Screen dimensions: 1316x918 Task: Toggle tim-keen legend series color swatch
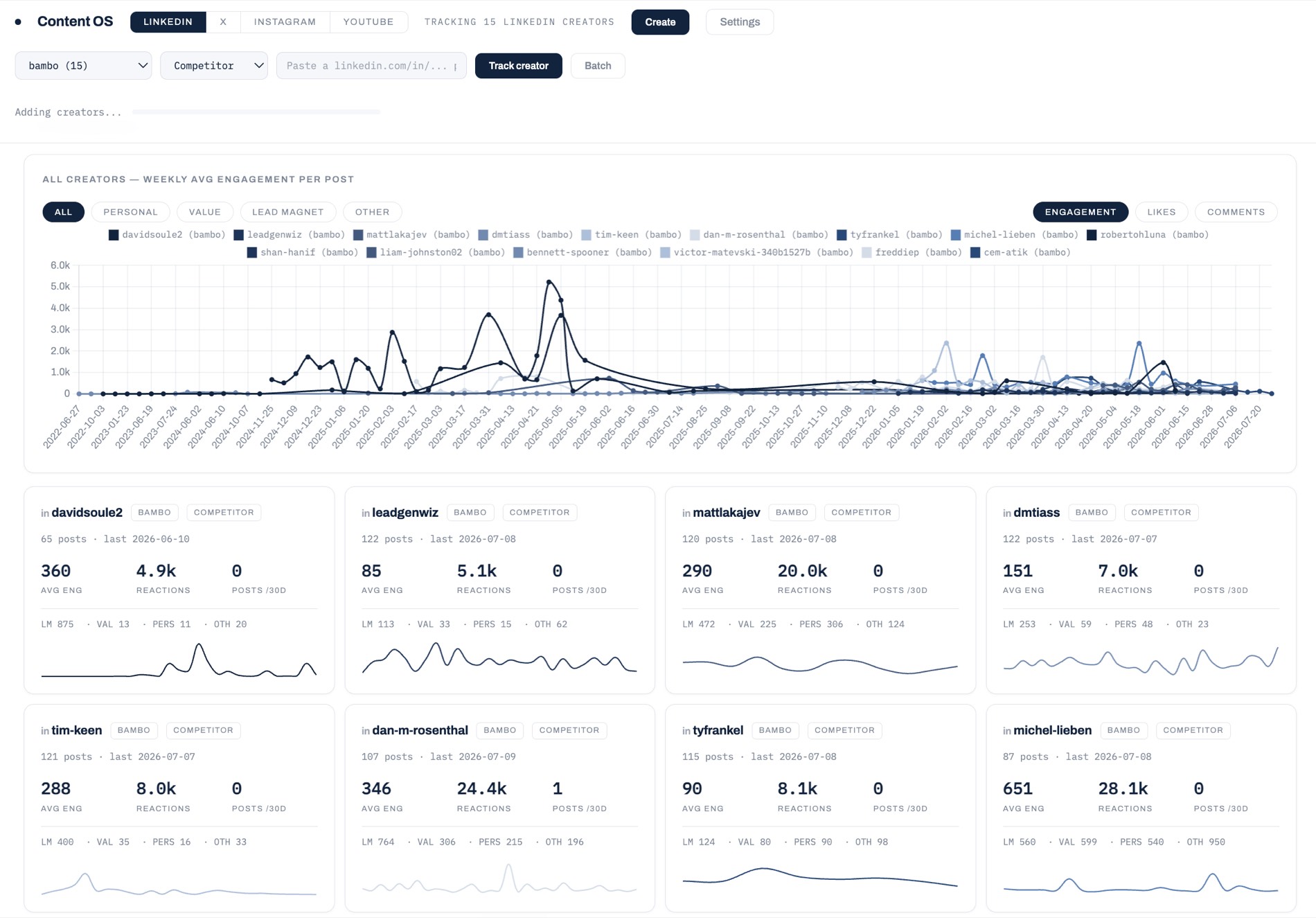[586, 235]
